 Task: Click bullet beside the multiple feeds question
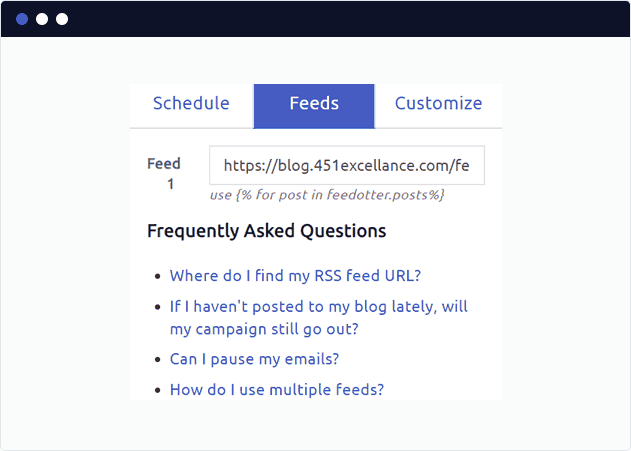(158, 391)
